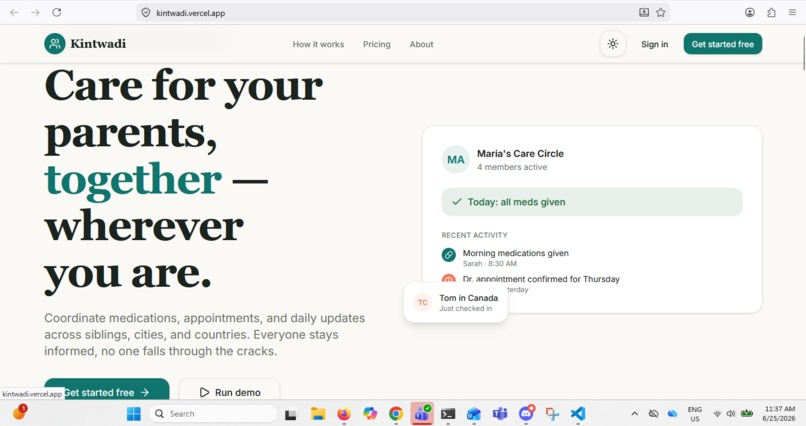Viewport: 806px width, 426px height.
Task: Open Task View on the taskbar
Action: click(x=292, y=414)
